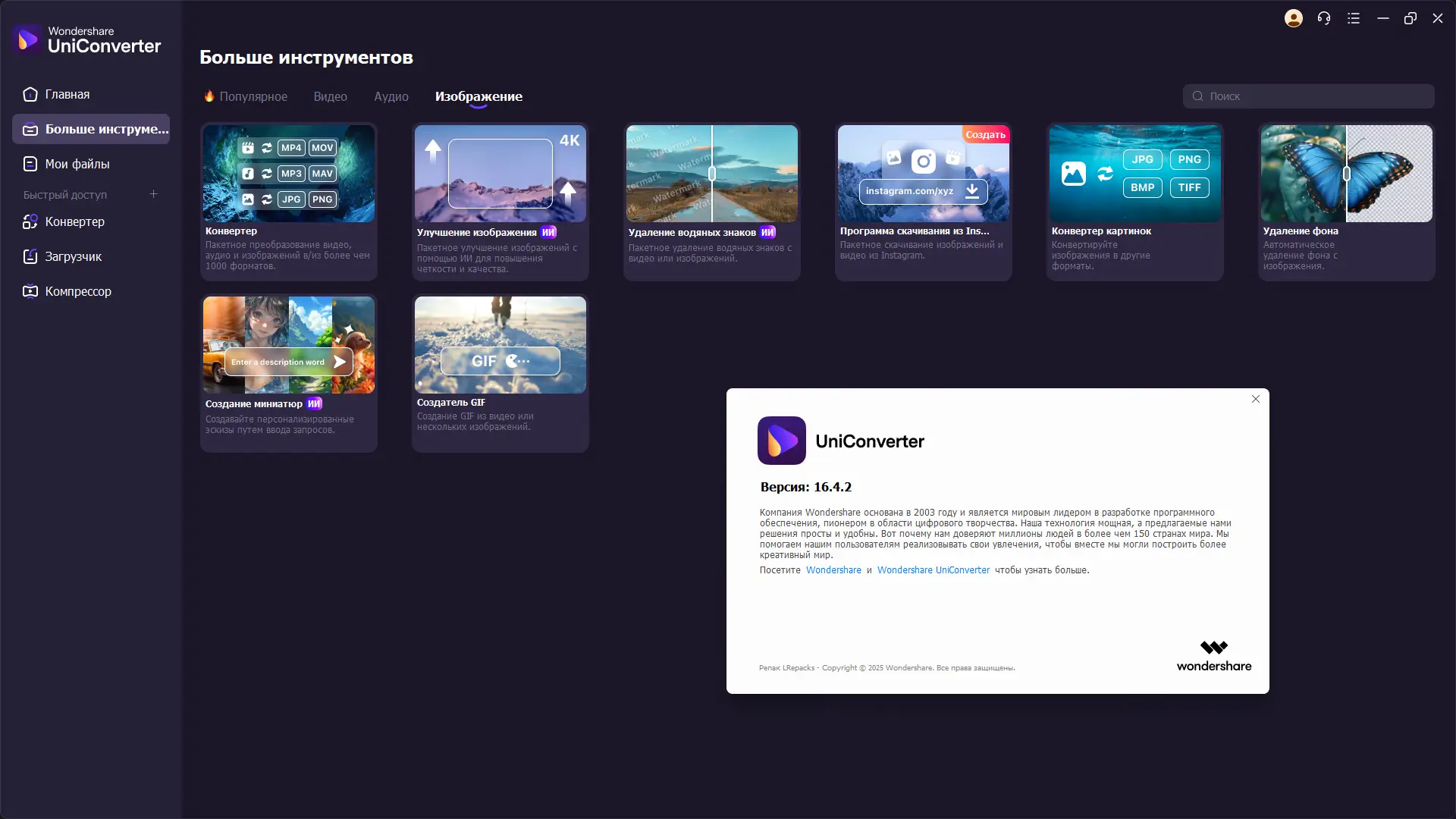The image size is (1456, 819).
Task: Add quick access item with plus
Action: [x=153, y=194]
